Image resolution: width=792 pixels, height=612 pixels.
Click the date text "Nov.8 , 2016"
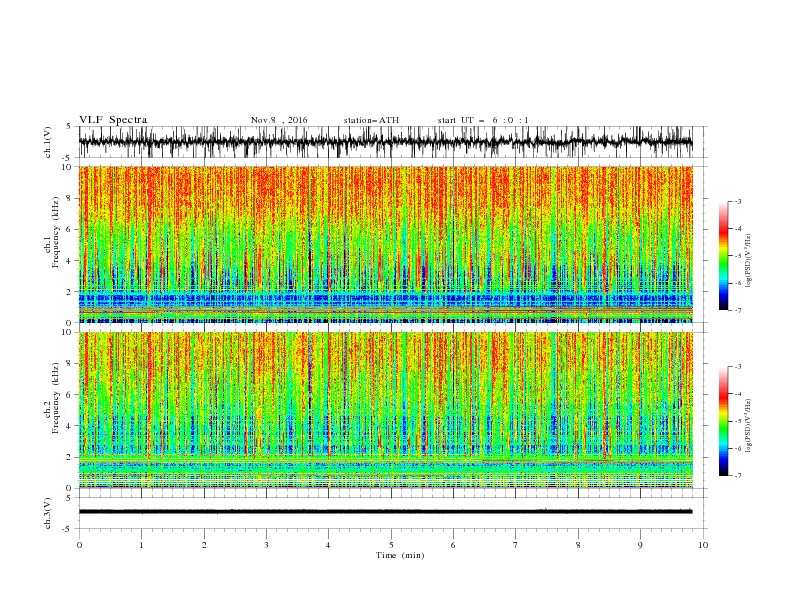[x=279, y=120]
